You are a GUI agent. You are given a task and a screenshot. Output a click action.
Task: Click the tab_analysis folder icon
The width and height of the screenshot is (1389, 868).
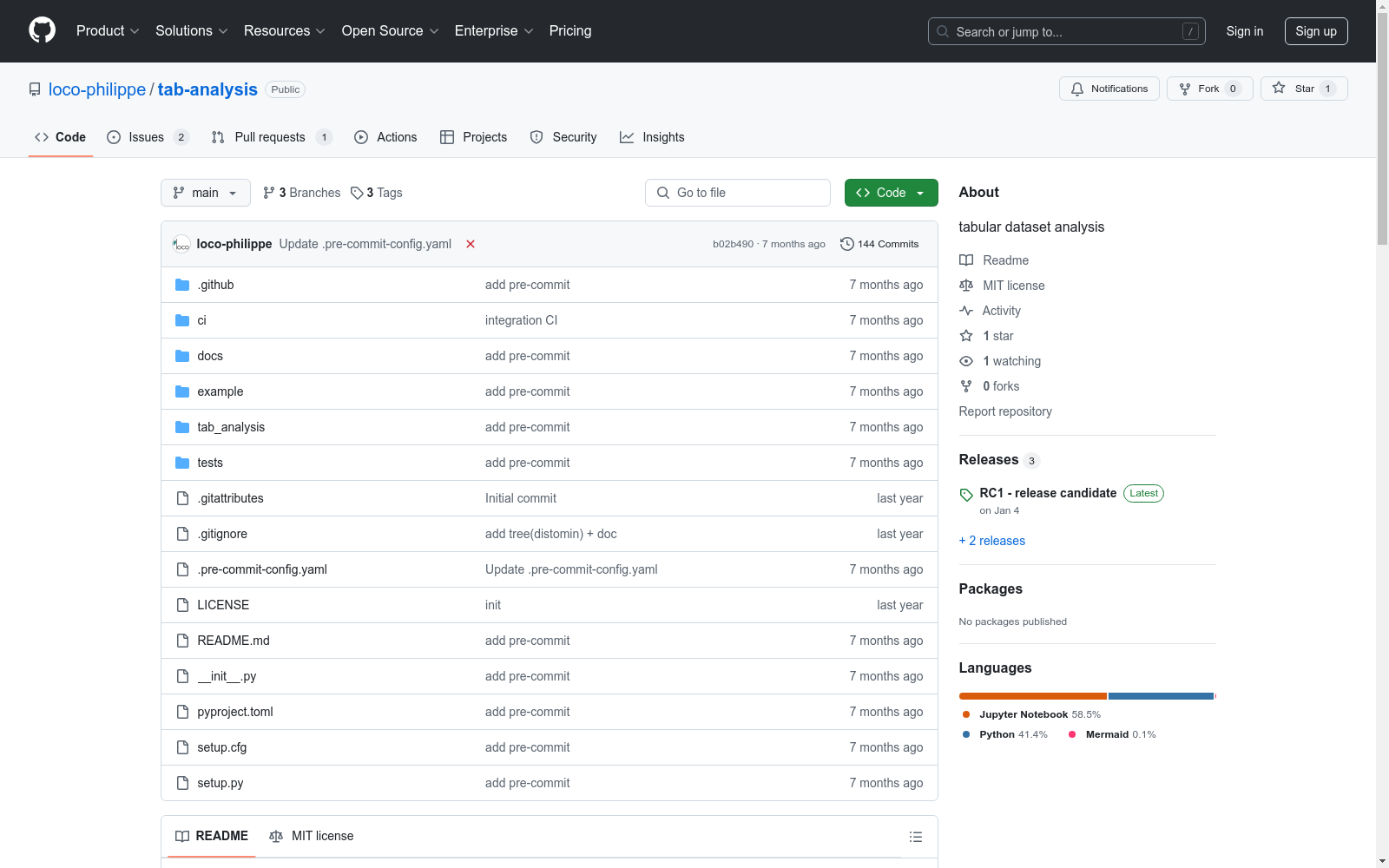[x=182, y=427]
